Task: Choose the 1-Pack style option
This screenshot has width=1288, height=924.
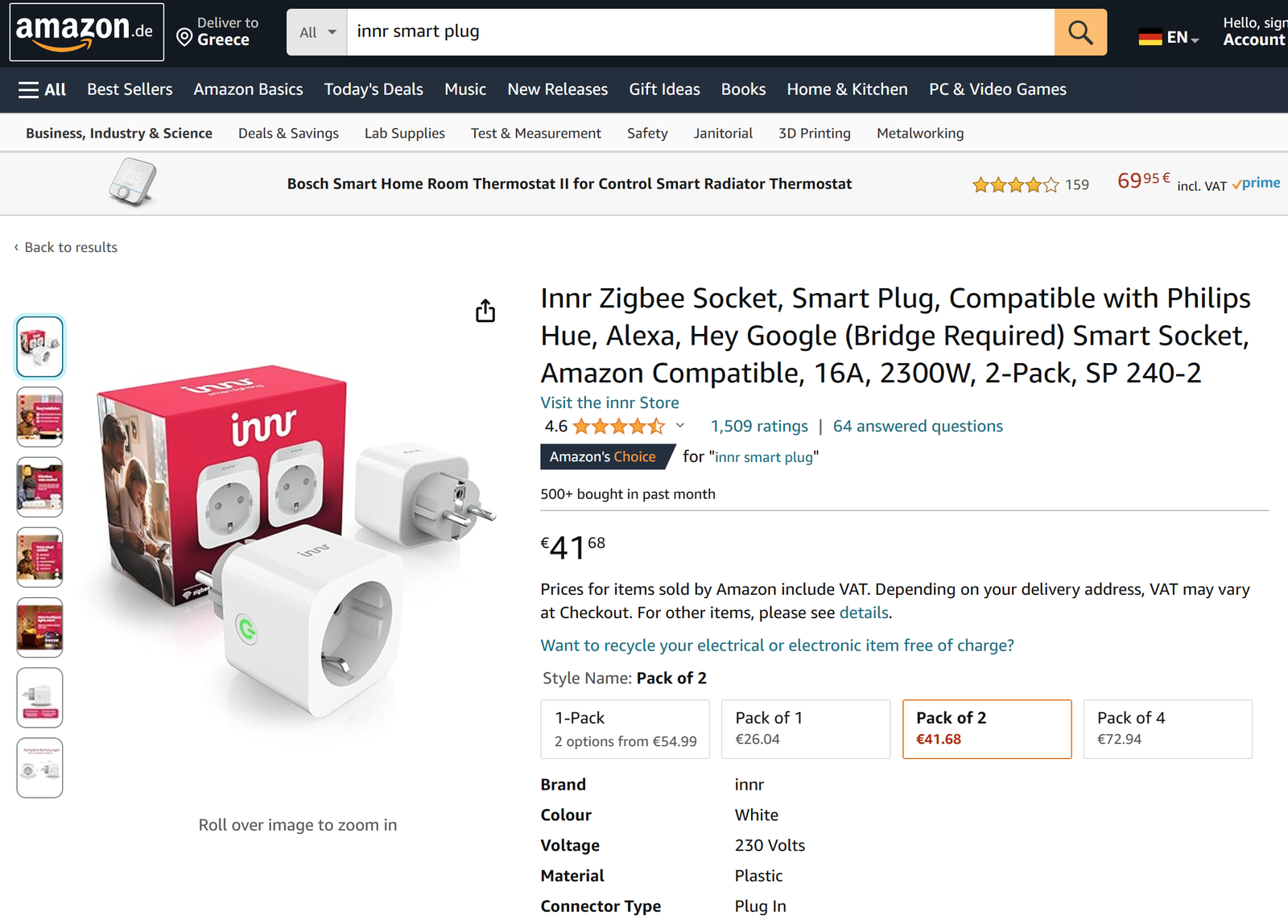Action: point(625,728)
